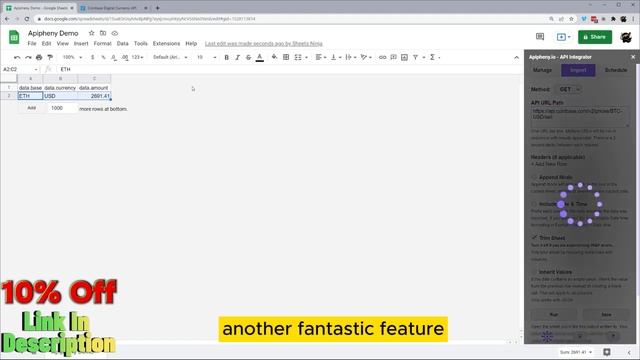This screenshot has height=360, width=640.
Task: Open Sheets home via green logo
Action: click(x=14, y=37)
